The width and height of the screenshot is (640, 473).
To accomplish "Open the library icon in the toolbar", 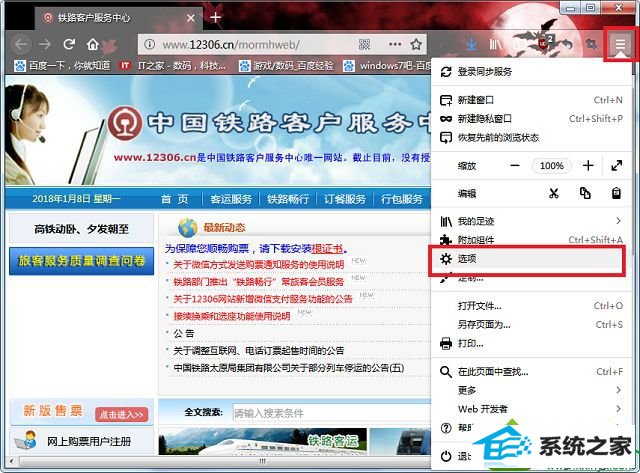I will tap(495, 44).
